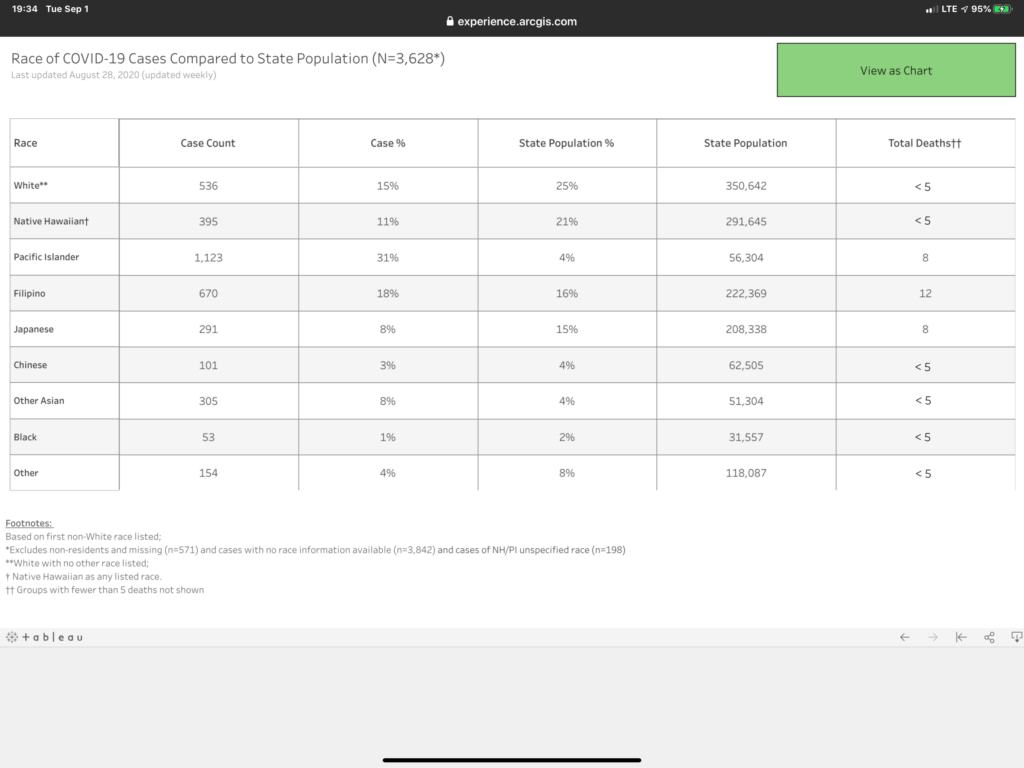Tap the battery icon in status bar

tap(1002, 9)
